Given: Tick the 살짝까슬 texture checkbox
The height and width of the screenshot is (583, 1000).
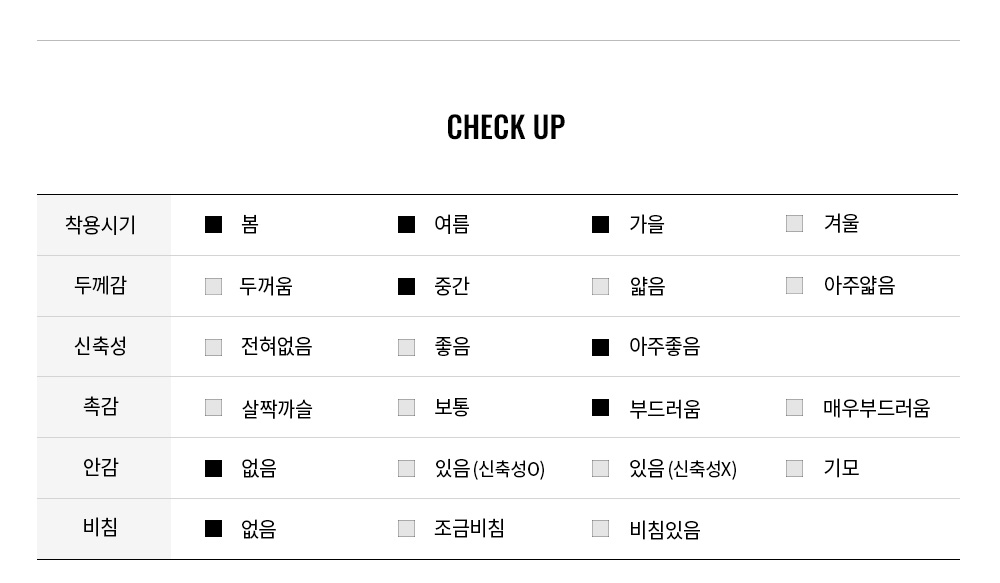Looking at the screenshot, I should (x=213, y=407).
